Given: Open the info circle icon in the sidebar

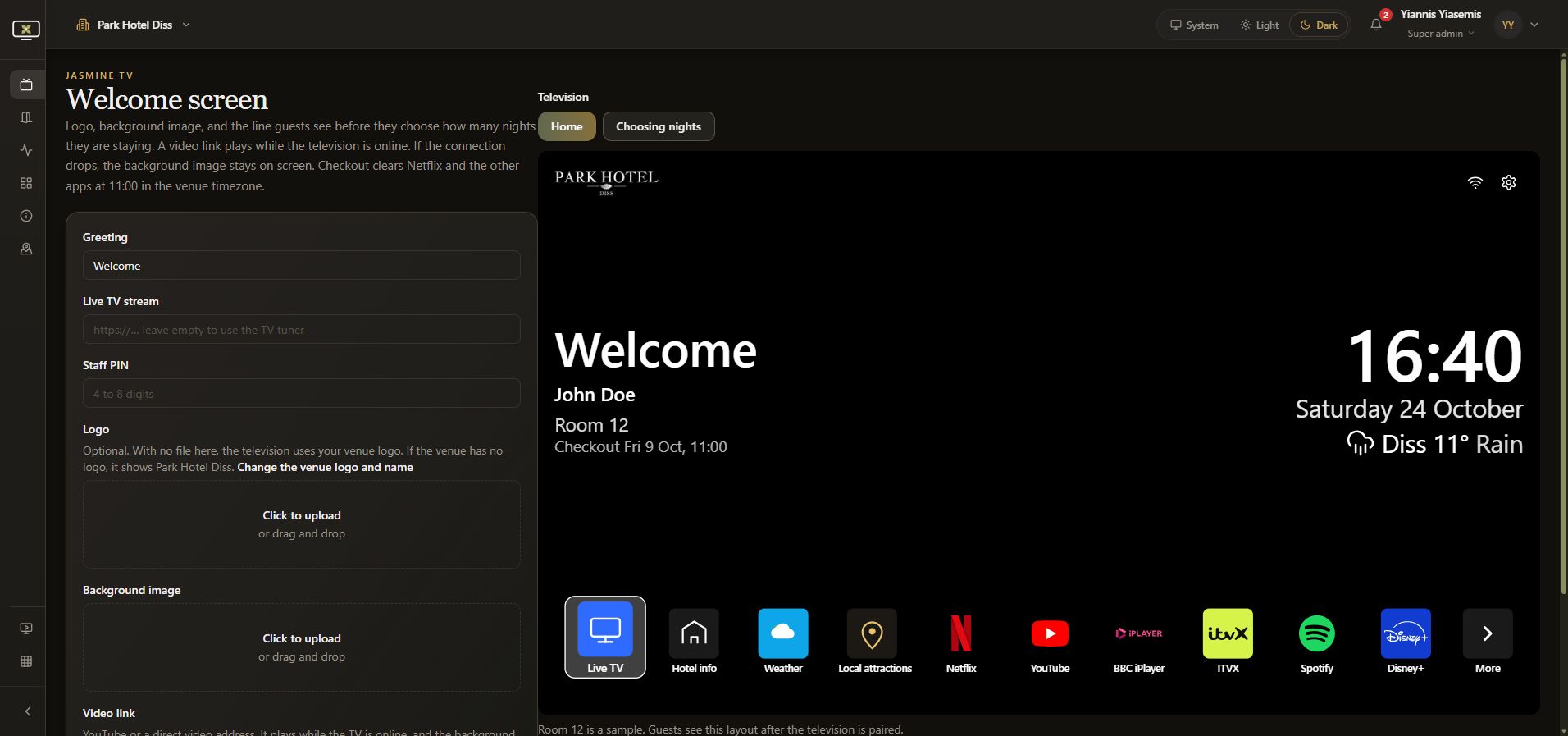Looking at the screenshot, I should (26, 216).
